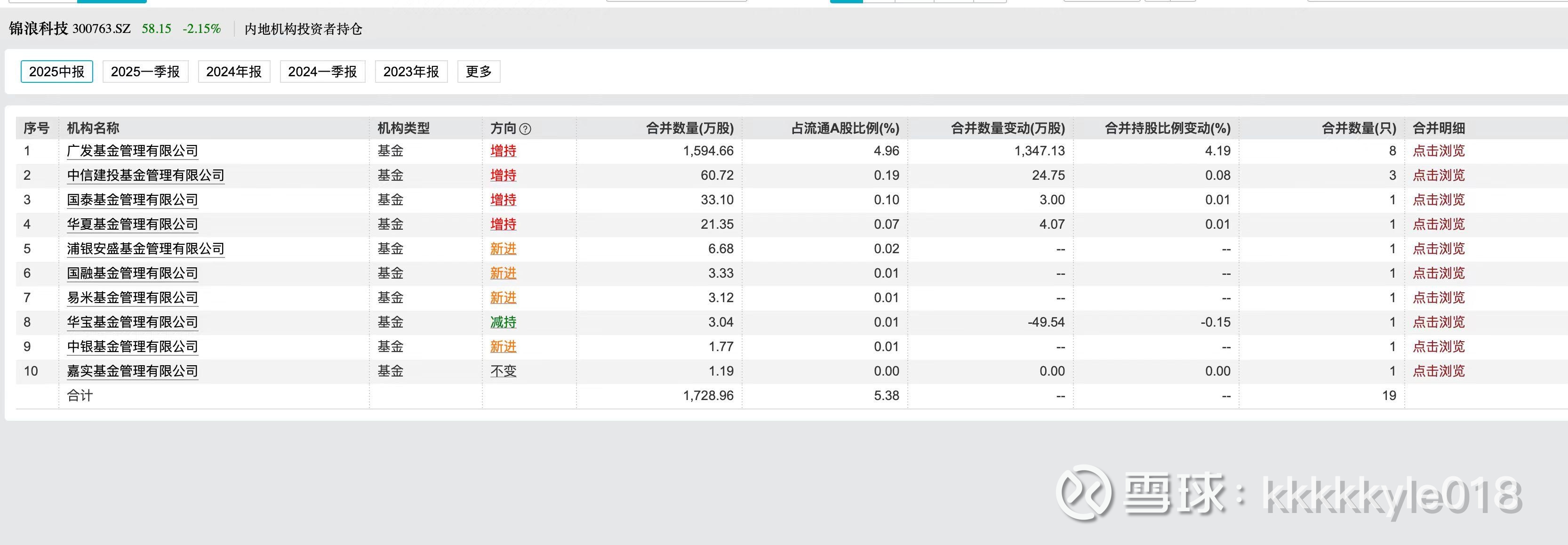Click 新进 in the 易米基金 row

click(504, 298)
